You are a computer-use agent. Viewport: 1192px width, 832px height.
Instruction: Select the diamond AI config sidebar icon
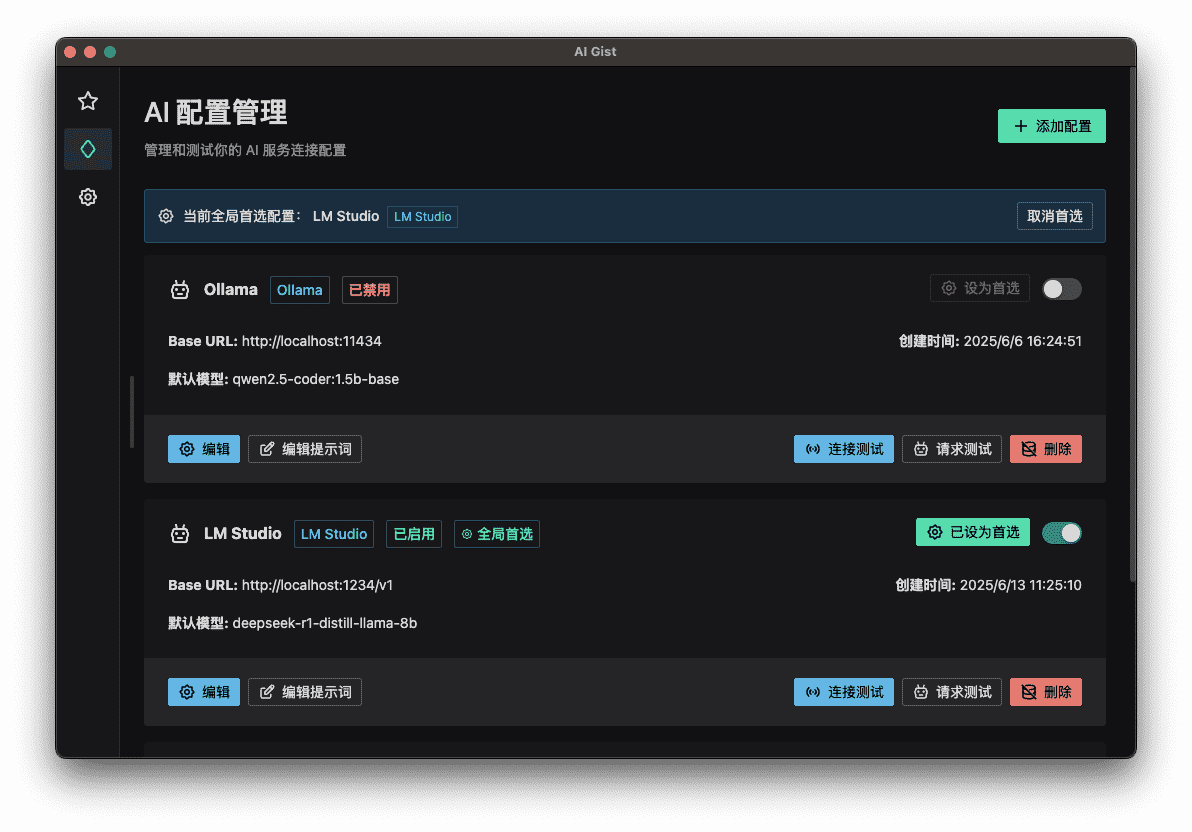click(88, 149)
